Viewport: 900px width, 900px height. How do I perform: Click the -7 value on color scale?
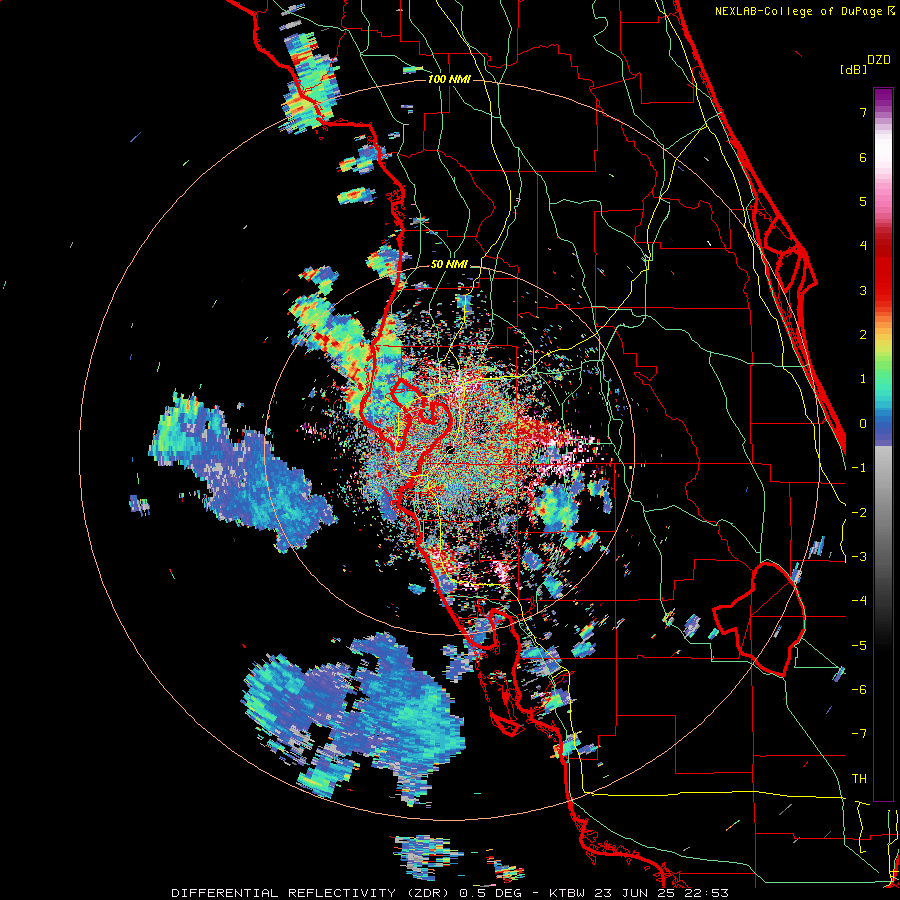tap(859, 734)
